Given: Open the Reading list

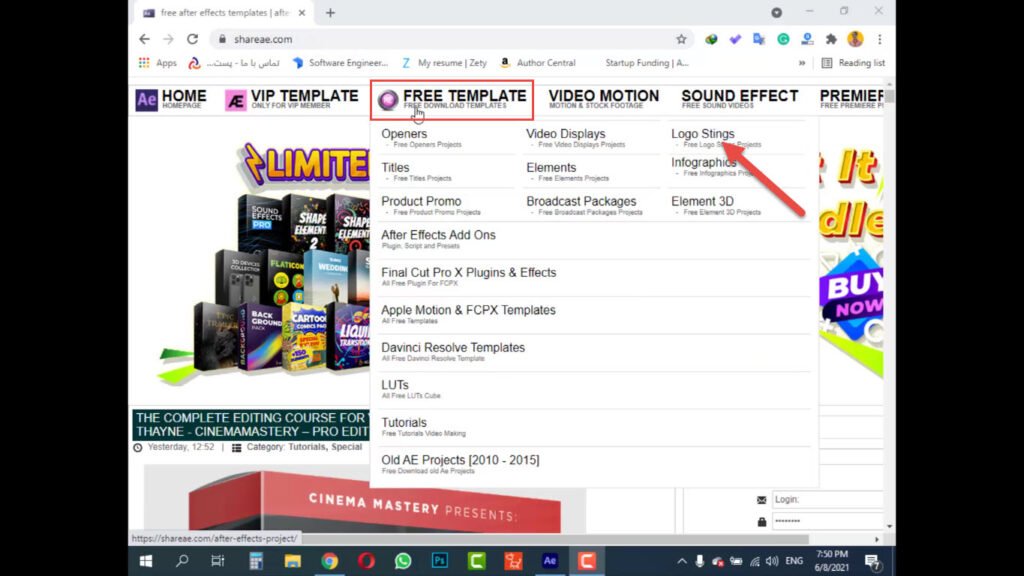Looking at the screenshot, I should point(853,63).
